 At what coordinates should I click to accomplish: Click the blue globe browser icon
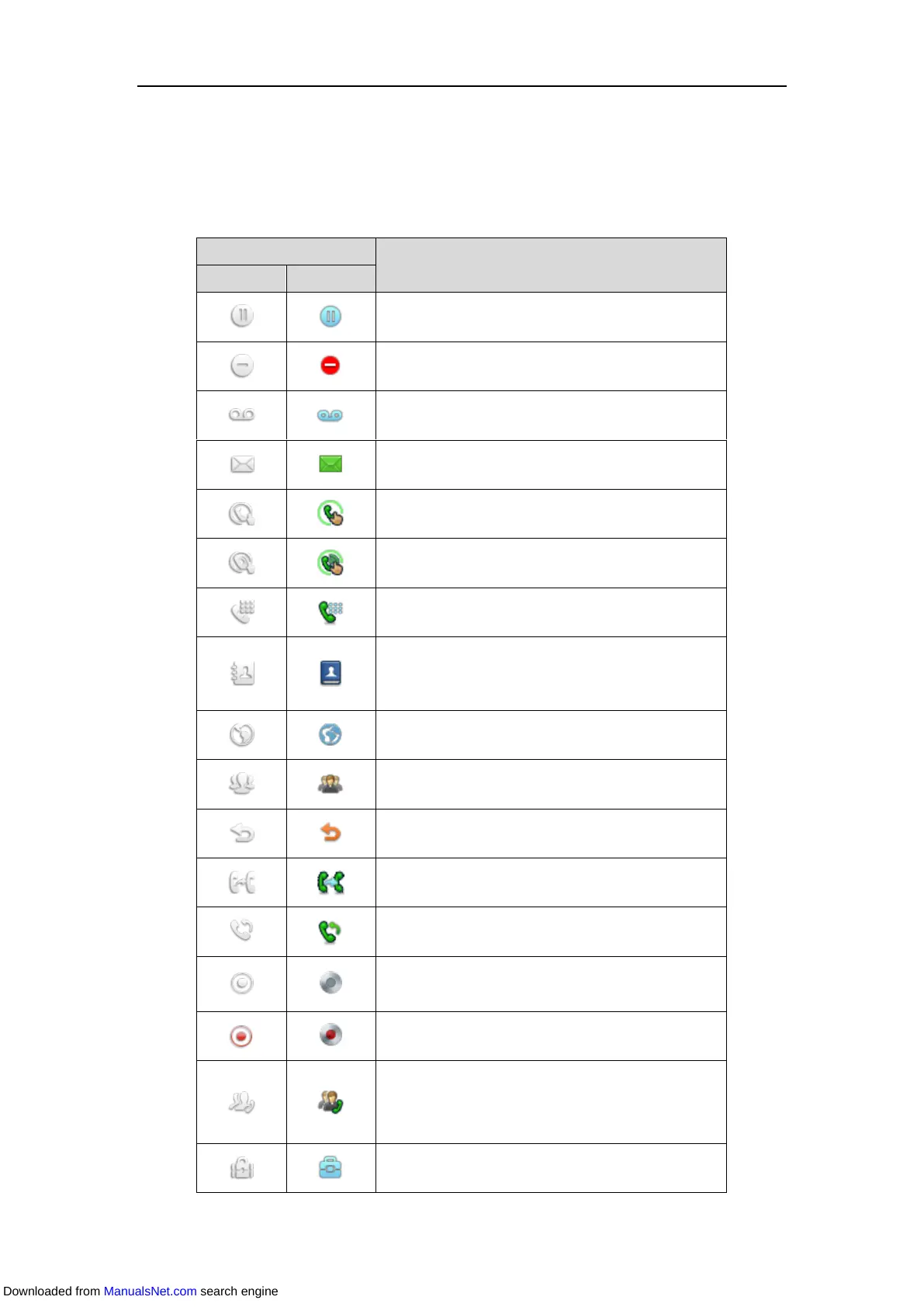coord(330,734)
